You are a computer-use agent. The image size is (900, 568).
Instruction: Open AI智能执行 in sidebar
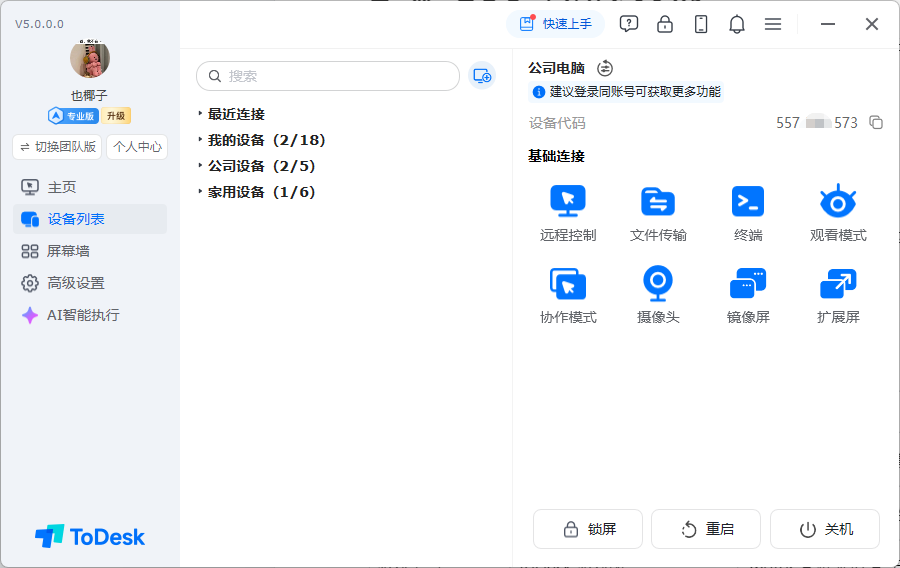[90, 315]
